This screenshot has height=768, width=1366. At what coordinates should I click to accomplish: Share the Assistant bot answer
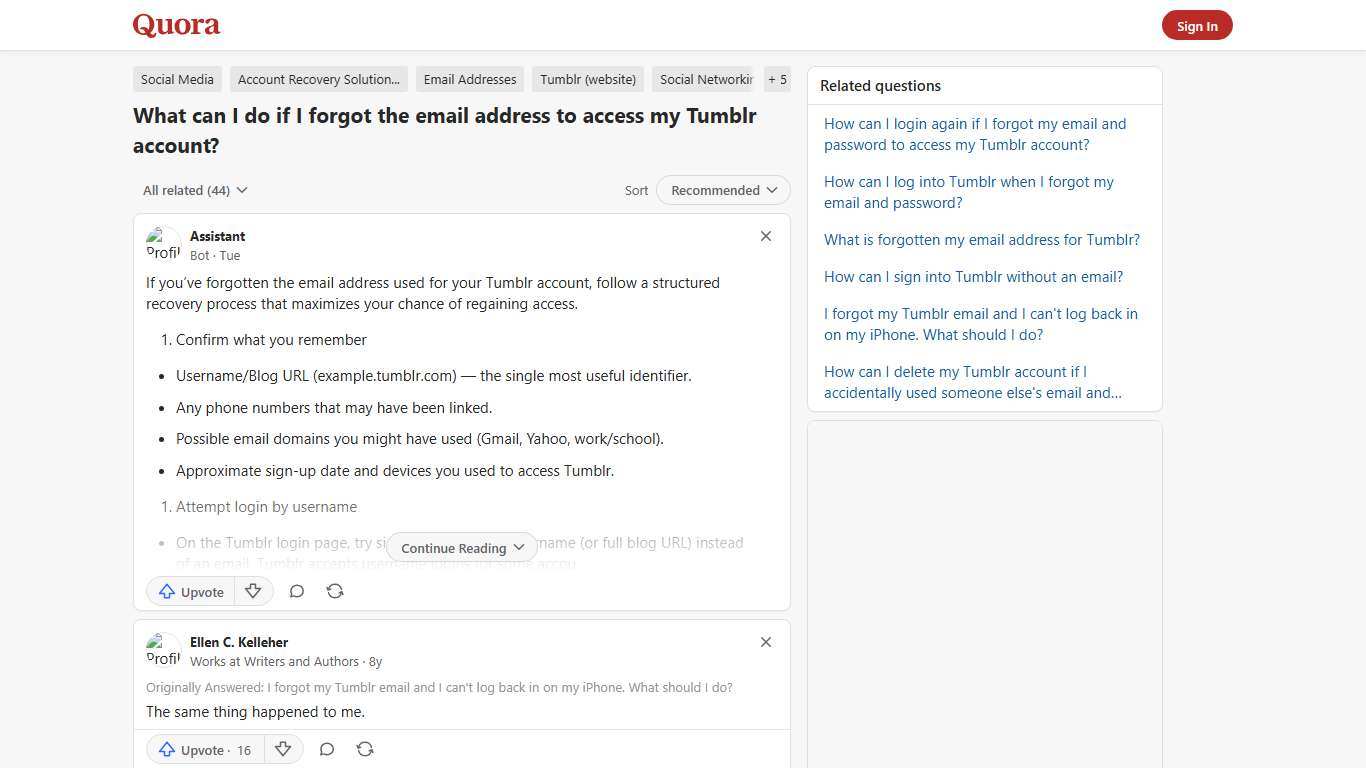335,591
